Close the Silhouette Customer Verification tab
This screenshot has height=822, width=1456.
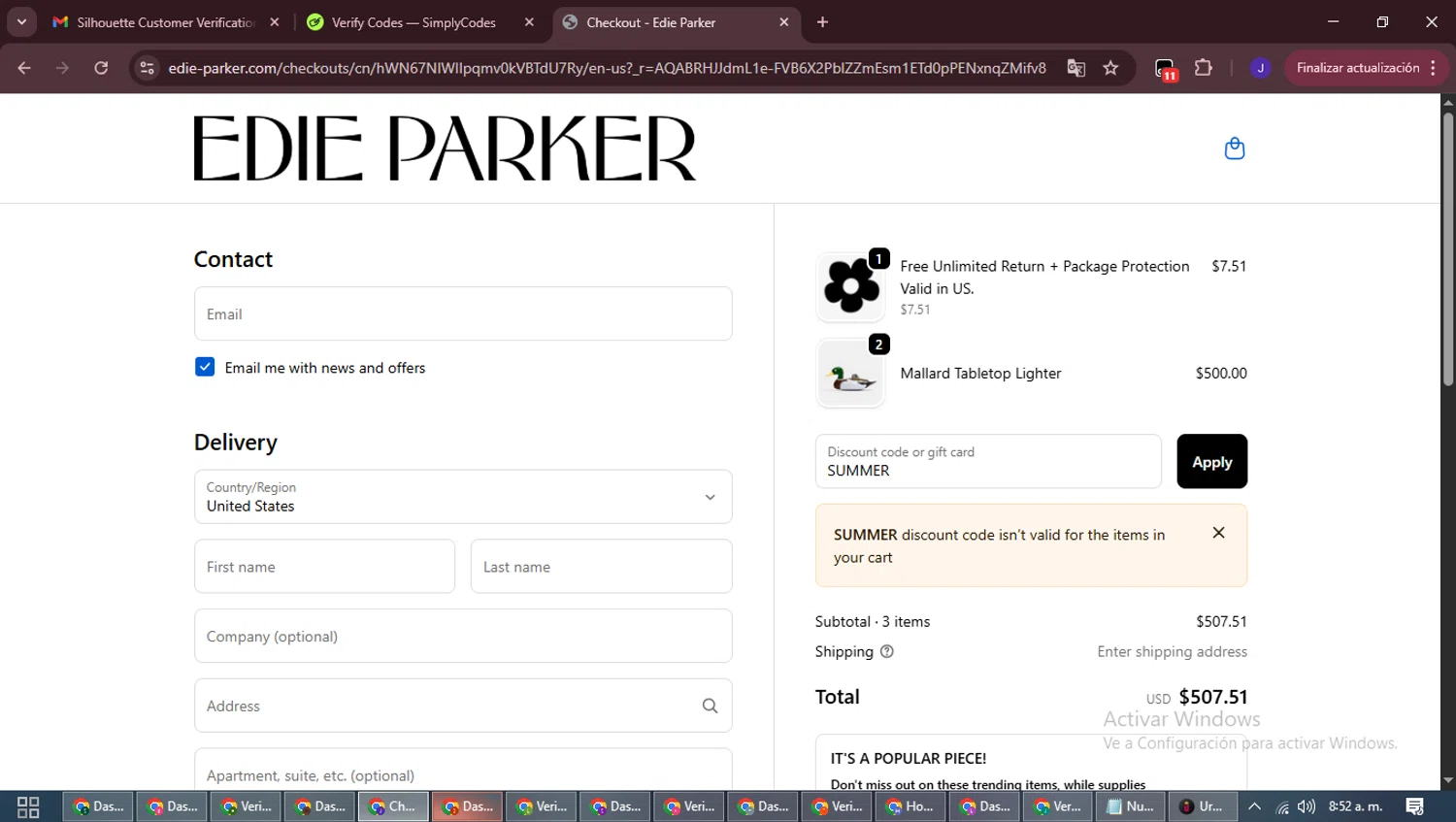[275, 22]
